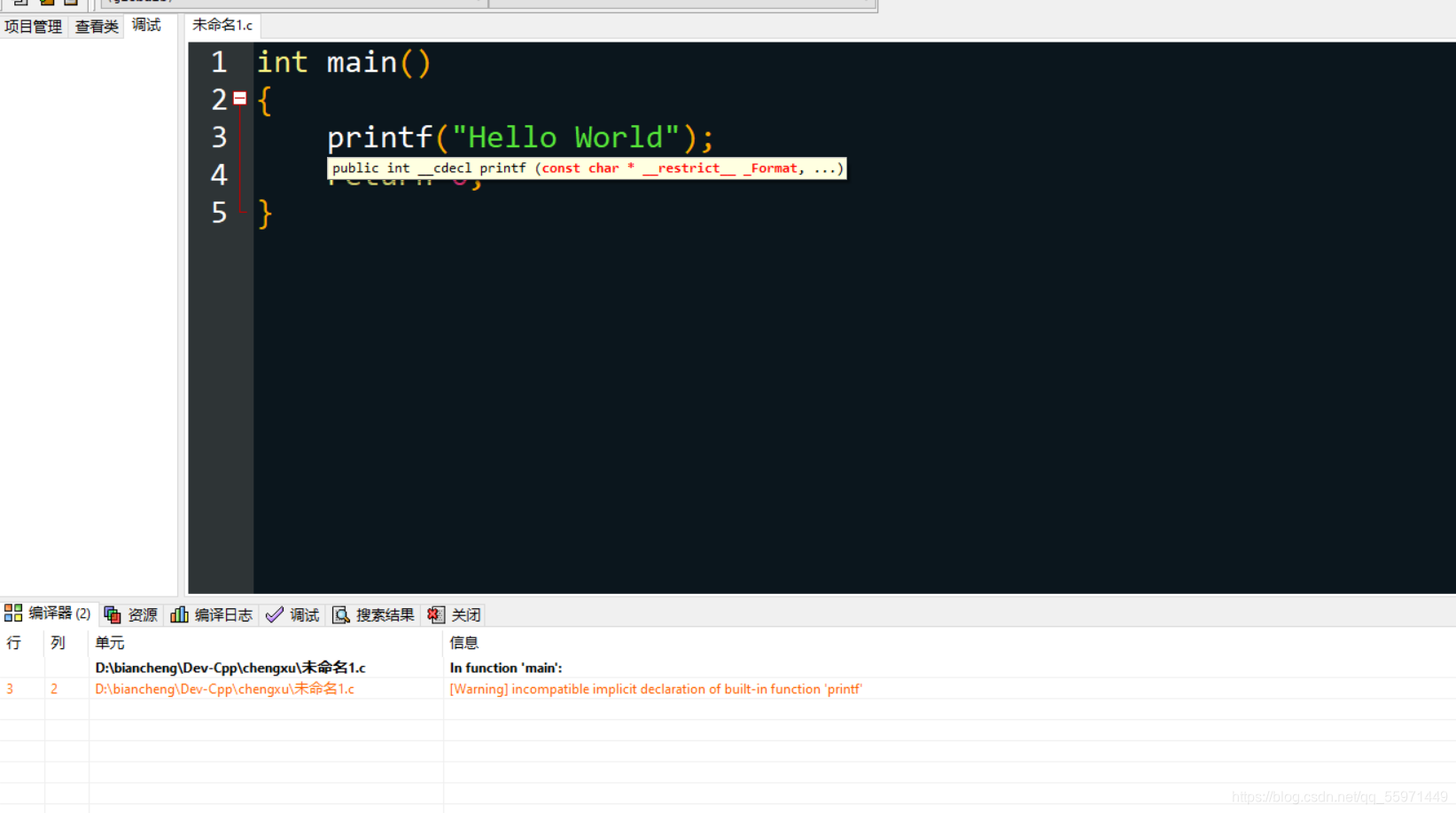The height and width of the screenshot is (813, 1456).
Task: Click the 'printf' call on line 3
Action: pyautogui.click(x=379, y=137)
